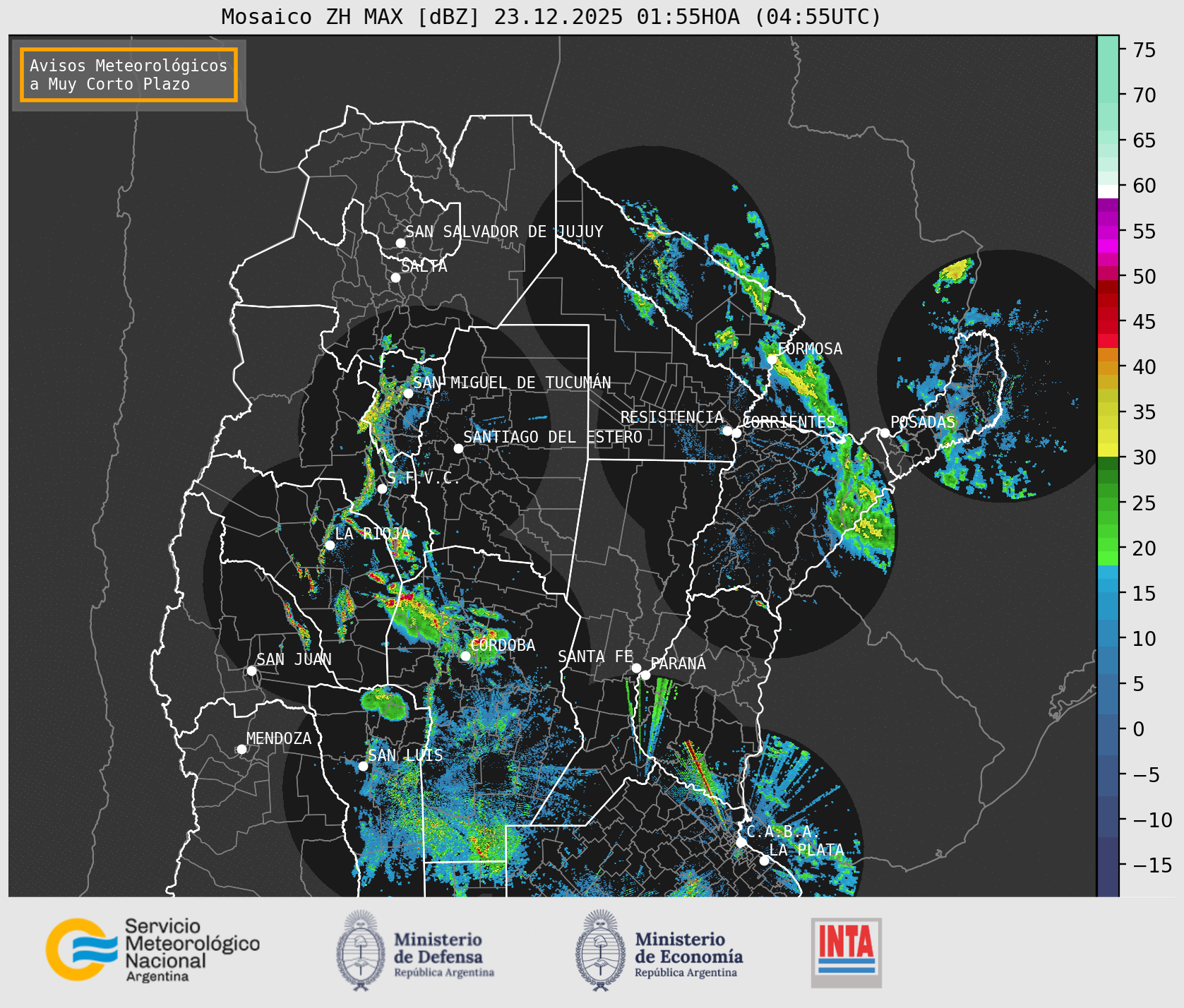The width and height of the screenshot is (1184, 1008).
Task: Click the strong radar echo northwest of Córdoba
Action: (417, 614)
